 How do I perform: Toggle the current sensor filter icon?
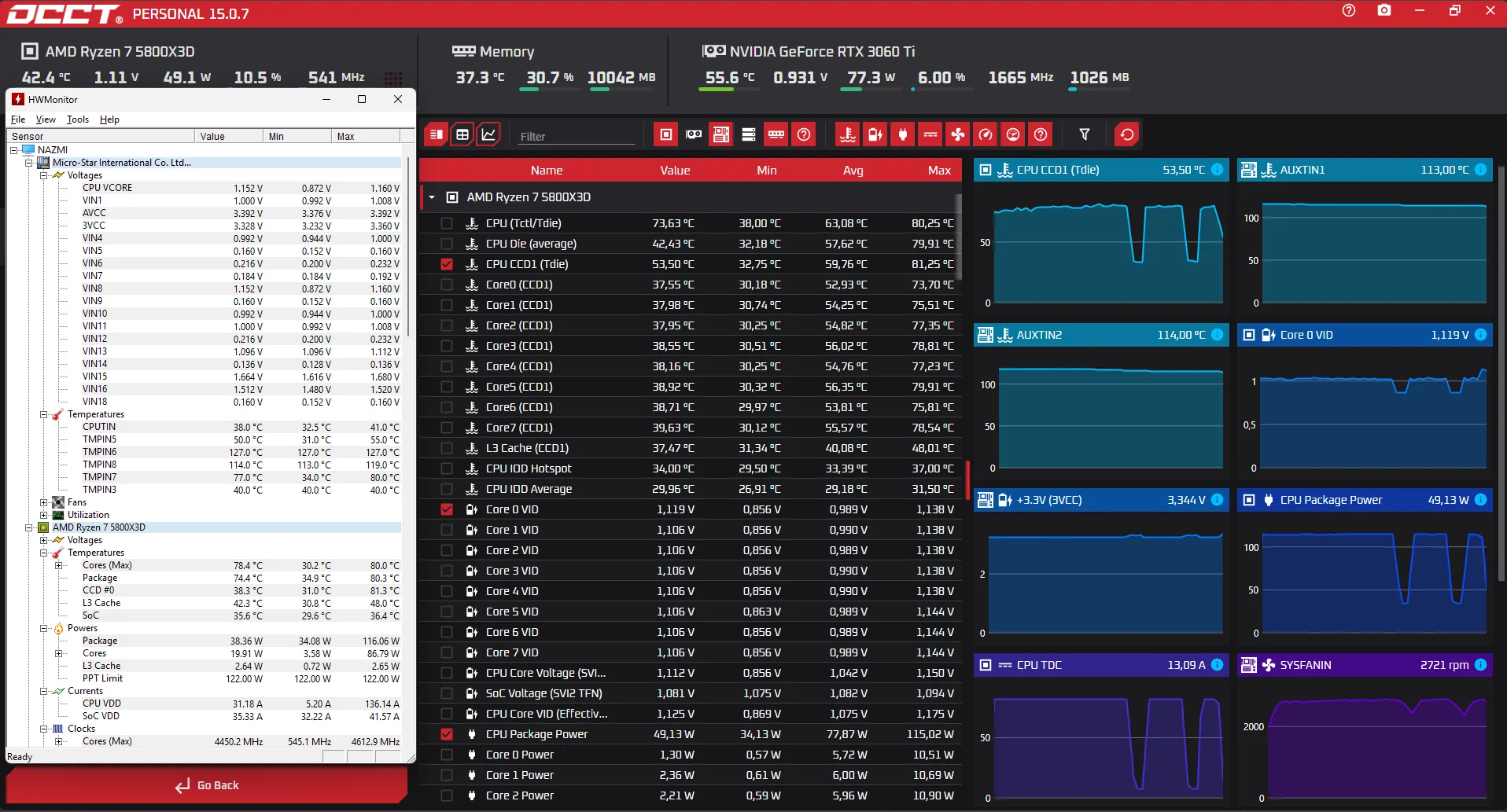[930, 134]
